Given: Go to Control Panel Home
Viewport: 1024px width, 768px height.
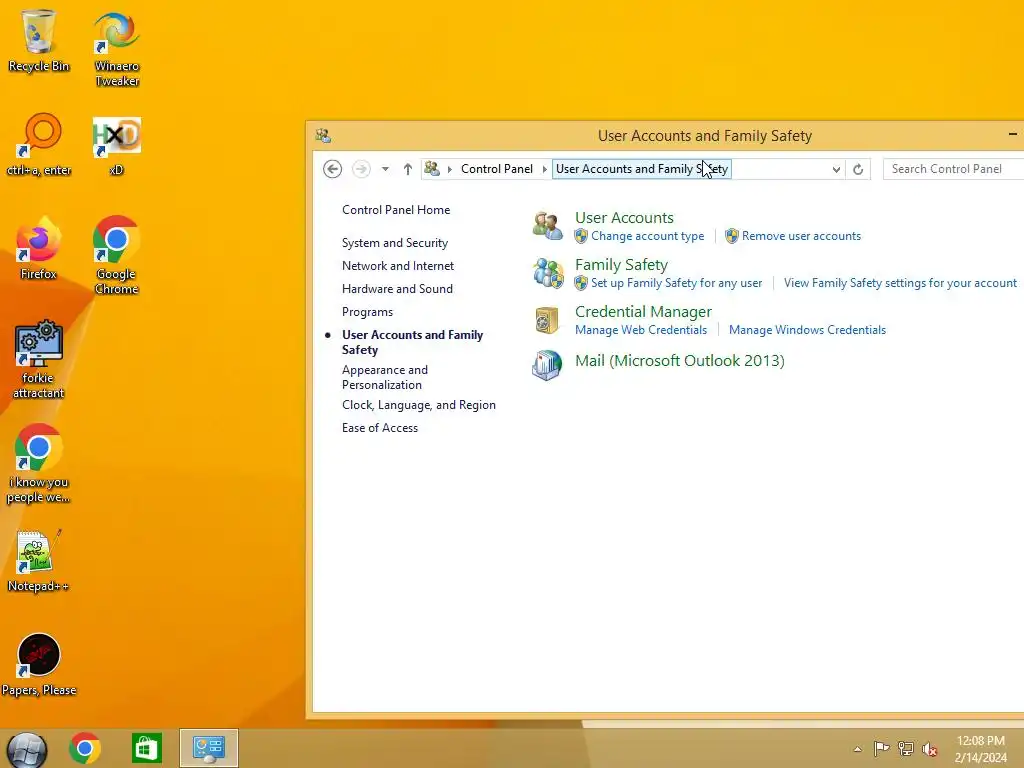Looking at the screenshot, I should pos(396,210).
